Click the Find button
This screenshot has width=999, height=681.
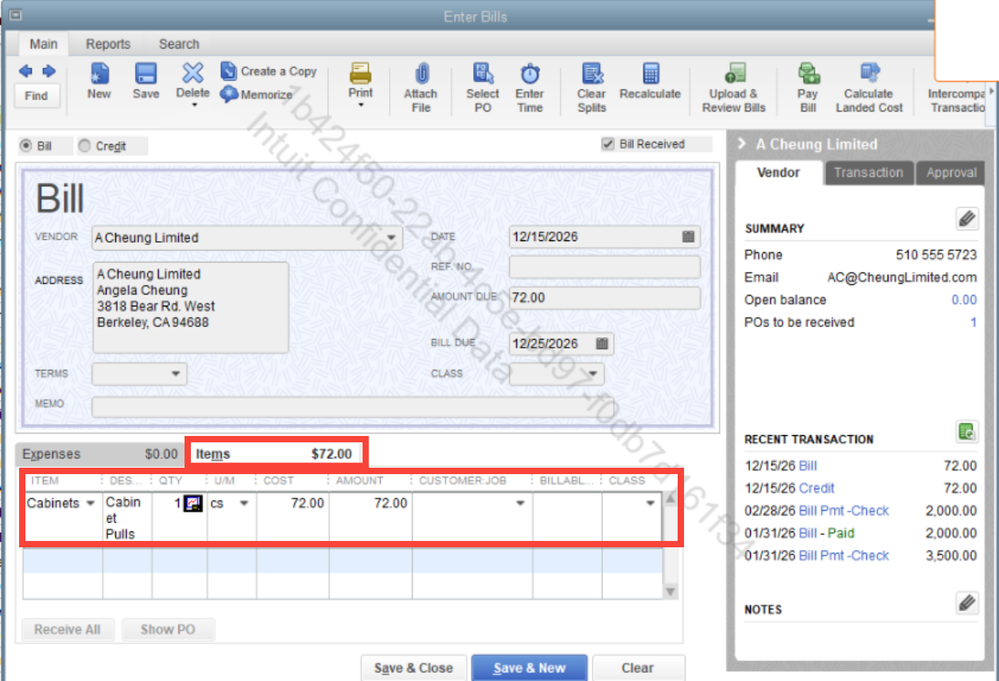[36, 96]
